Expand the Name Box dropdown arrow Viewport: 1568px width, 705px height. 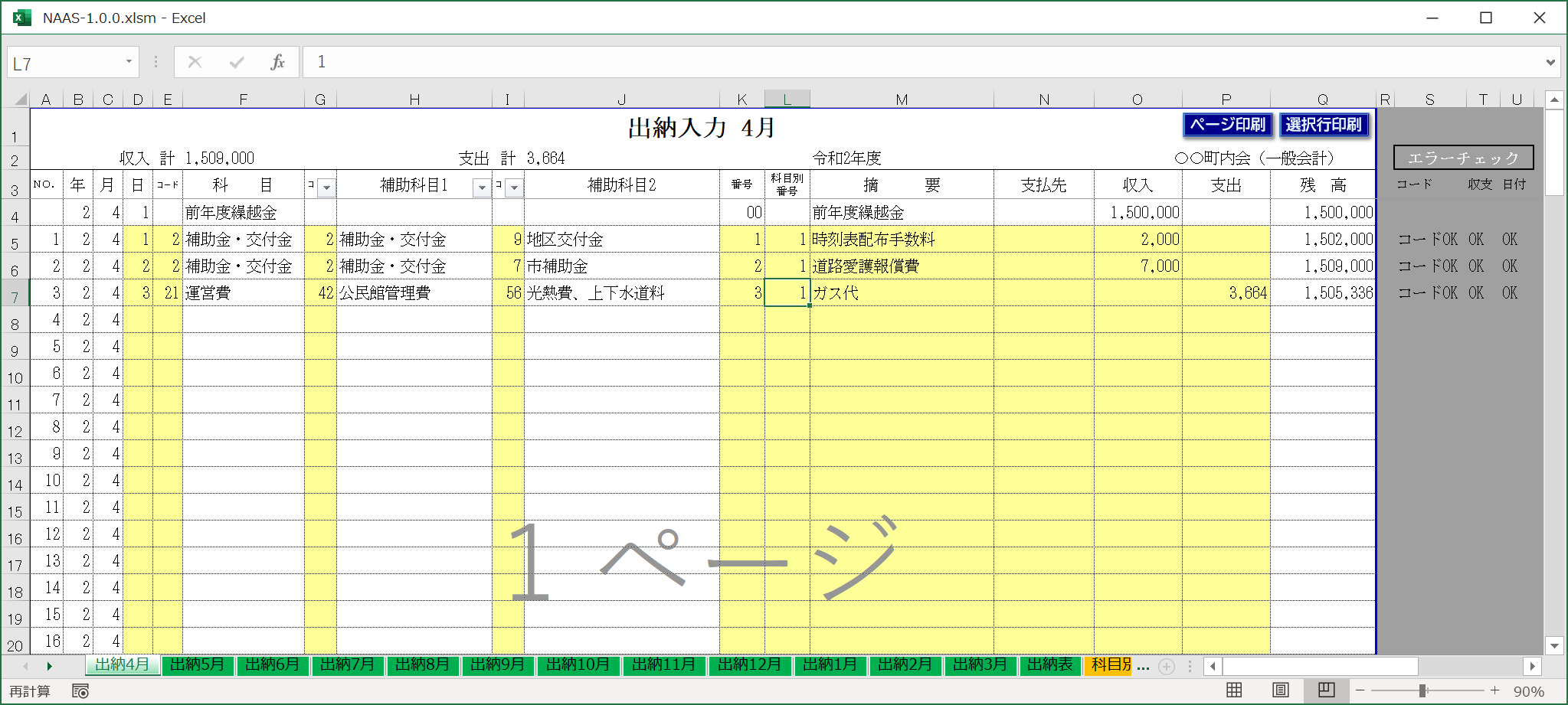pyautogui.click(x=129, y=62)
